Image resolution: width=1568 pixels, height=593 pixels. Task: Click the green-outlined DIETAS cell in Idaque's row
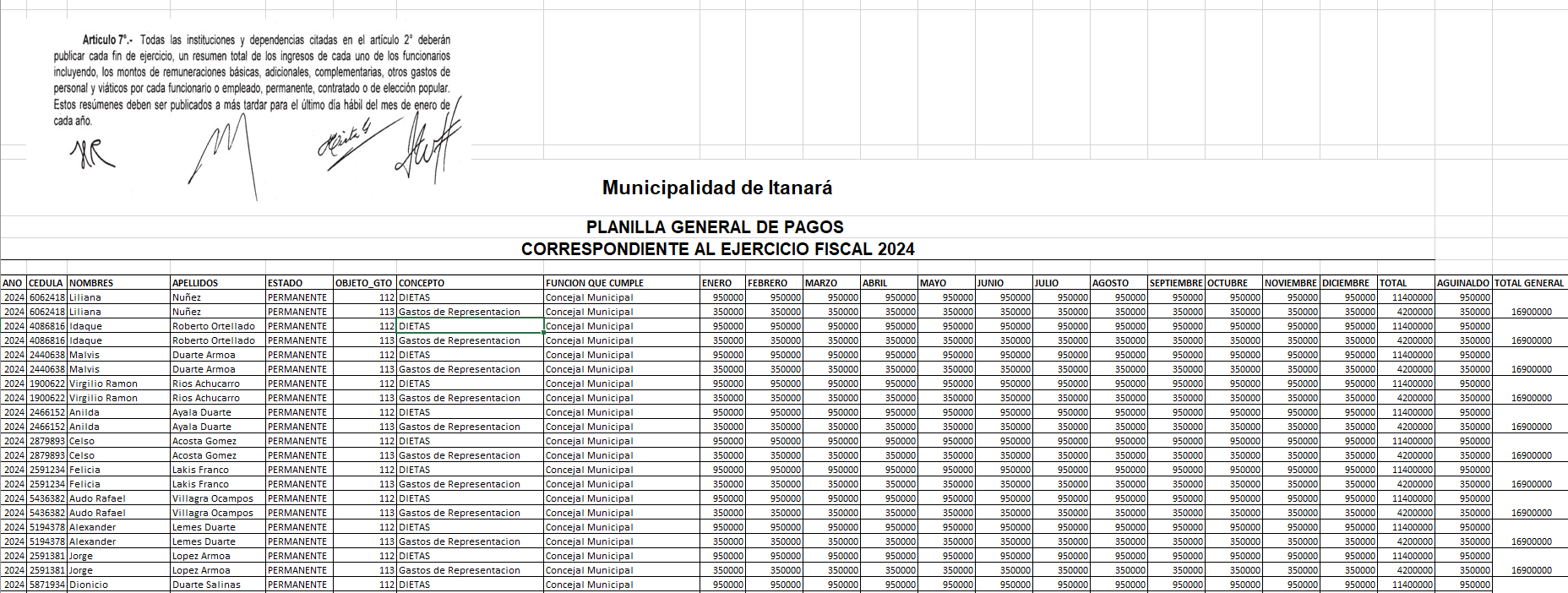point(470,326)
